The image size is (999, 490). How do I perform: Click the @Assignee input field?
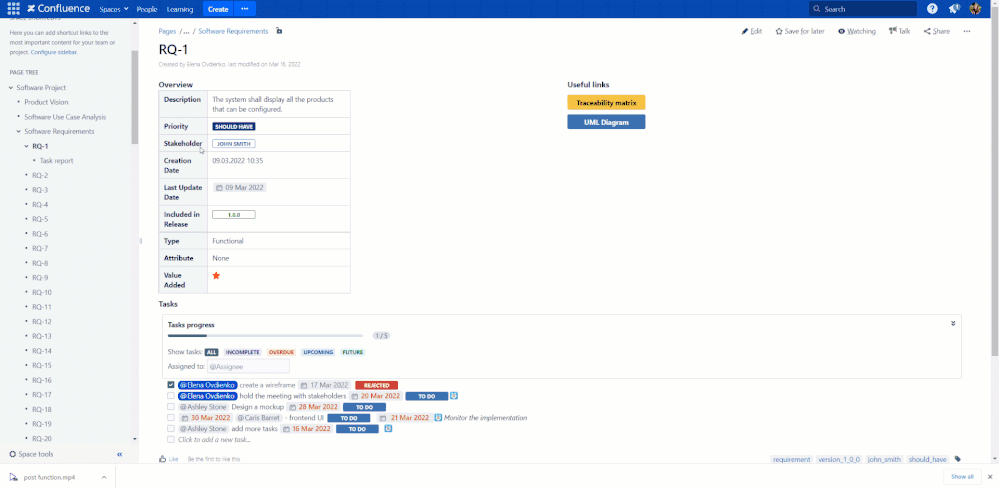click(248, 366)
